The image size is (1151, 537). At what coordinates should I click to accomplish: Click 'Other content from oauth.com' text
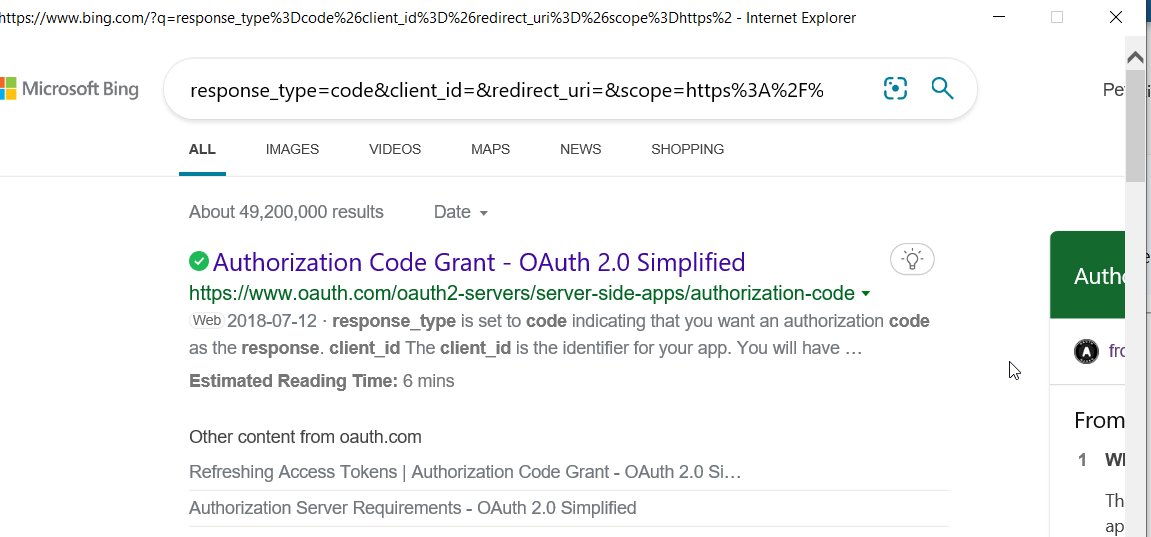pyautogui.click(x=305, y=438)
